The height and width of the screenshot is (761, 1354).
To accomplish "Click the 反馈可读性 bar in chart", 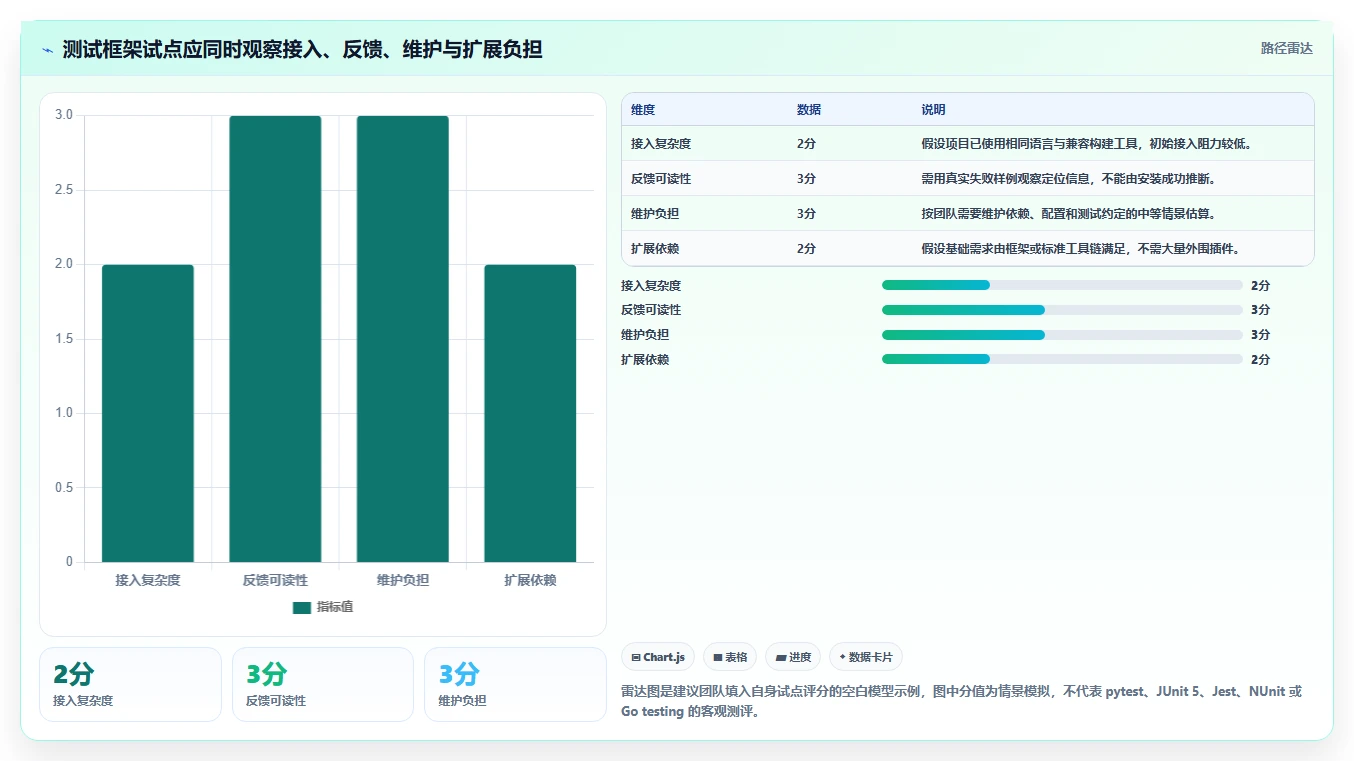I will [275, 339].
